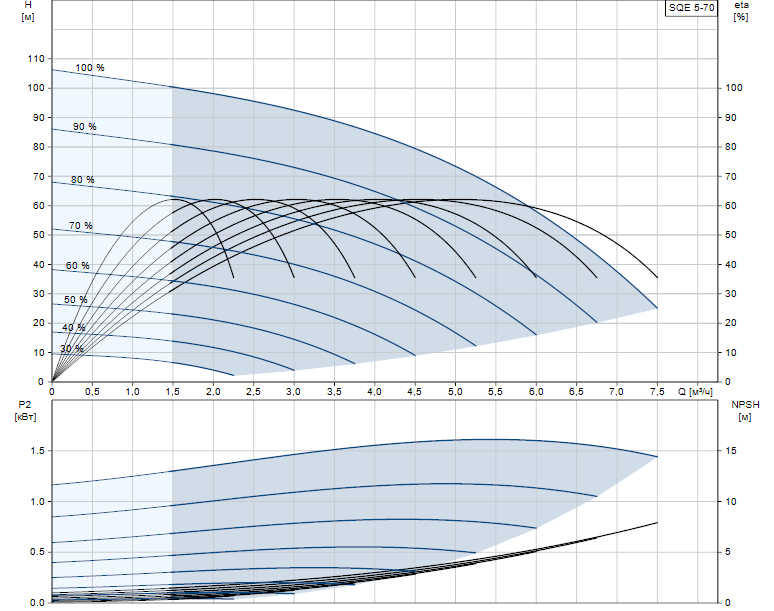Click the Q [м³/ч] flow axis title
This screenshot has height=611, width=774.
pos(695,392)
